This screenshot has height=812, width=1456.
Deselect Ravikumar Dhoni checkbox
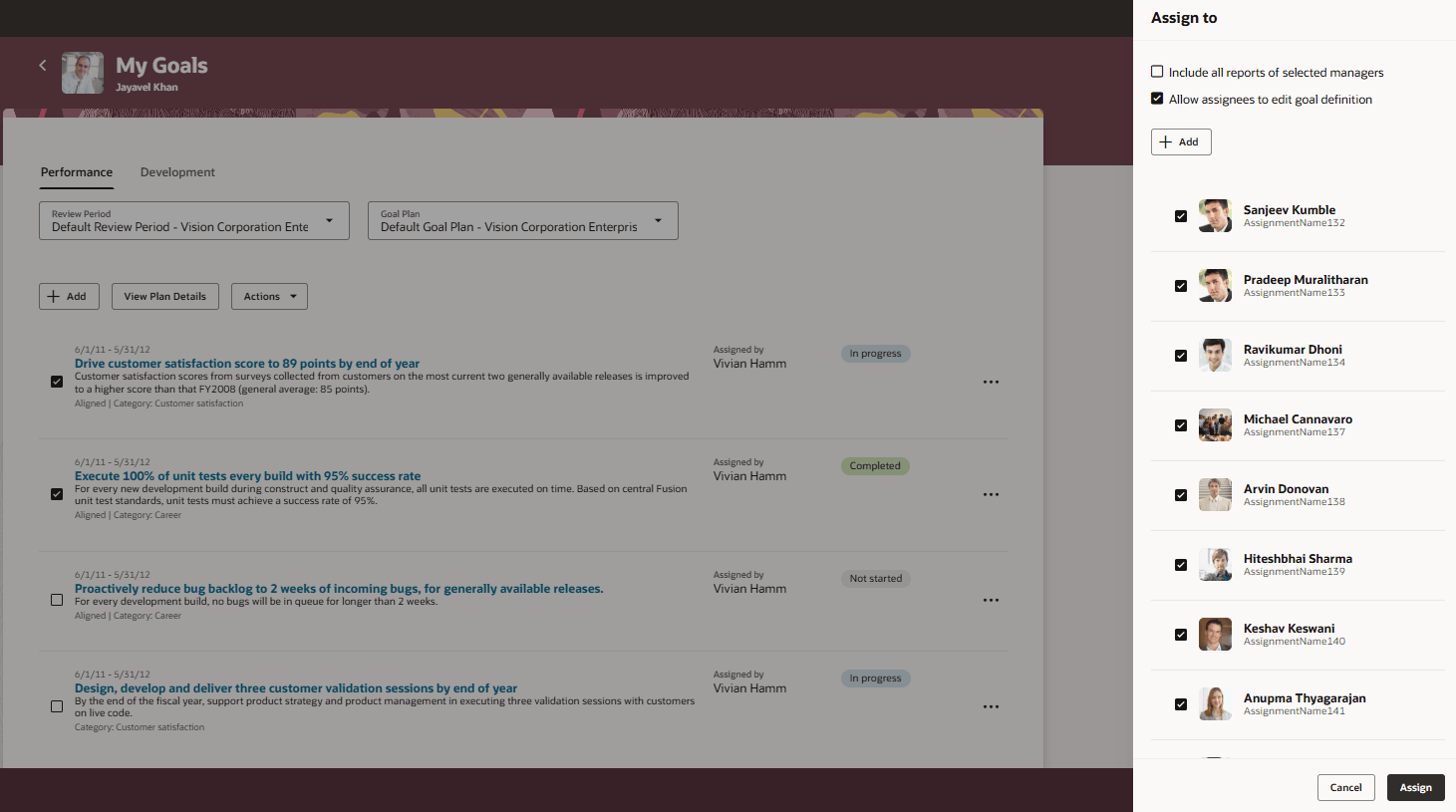[1181, 356]
